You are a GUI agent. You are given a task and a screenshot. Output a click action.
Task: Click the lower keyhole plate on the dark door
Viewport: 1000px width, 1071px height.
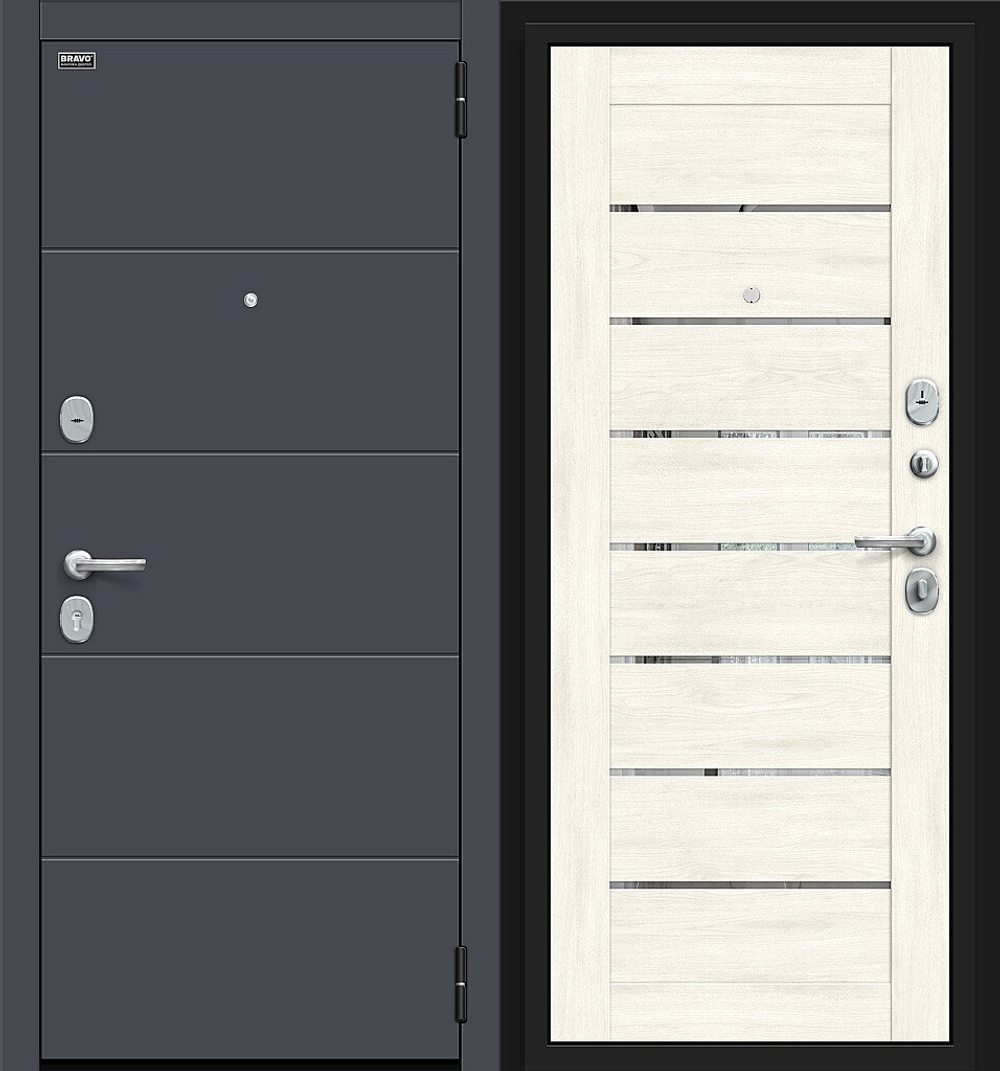[77, 620]
